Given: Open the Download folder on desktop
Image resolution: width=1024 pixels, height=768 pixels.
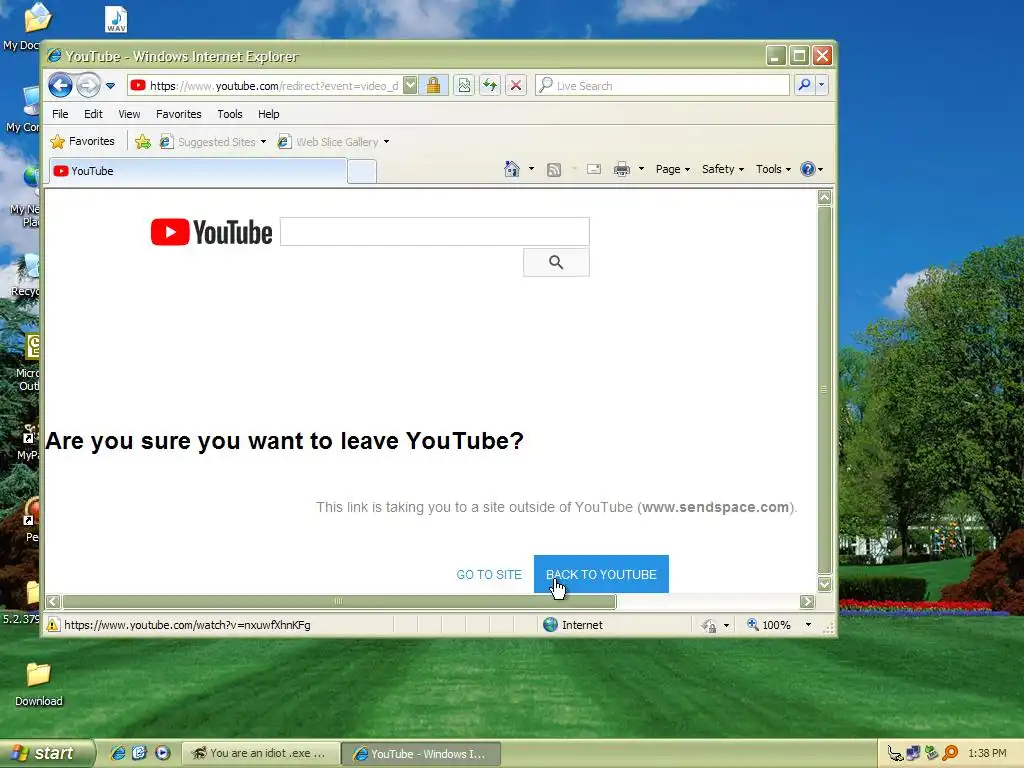Looking at the screenshot, I should [39, 684].
